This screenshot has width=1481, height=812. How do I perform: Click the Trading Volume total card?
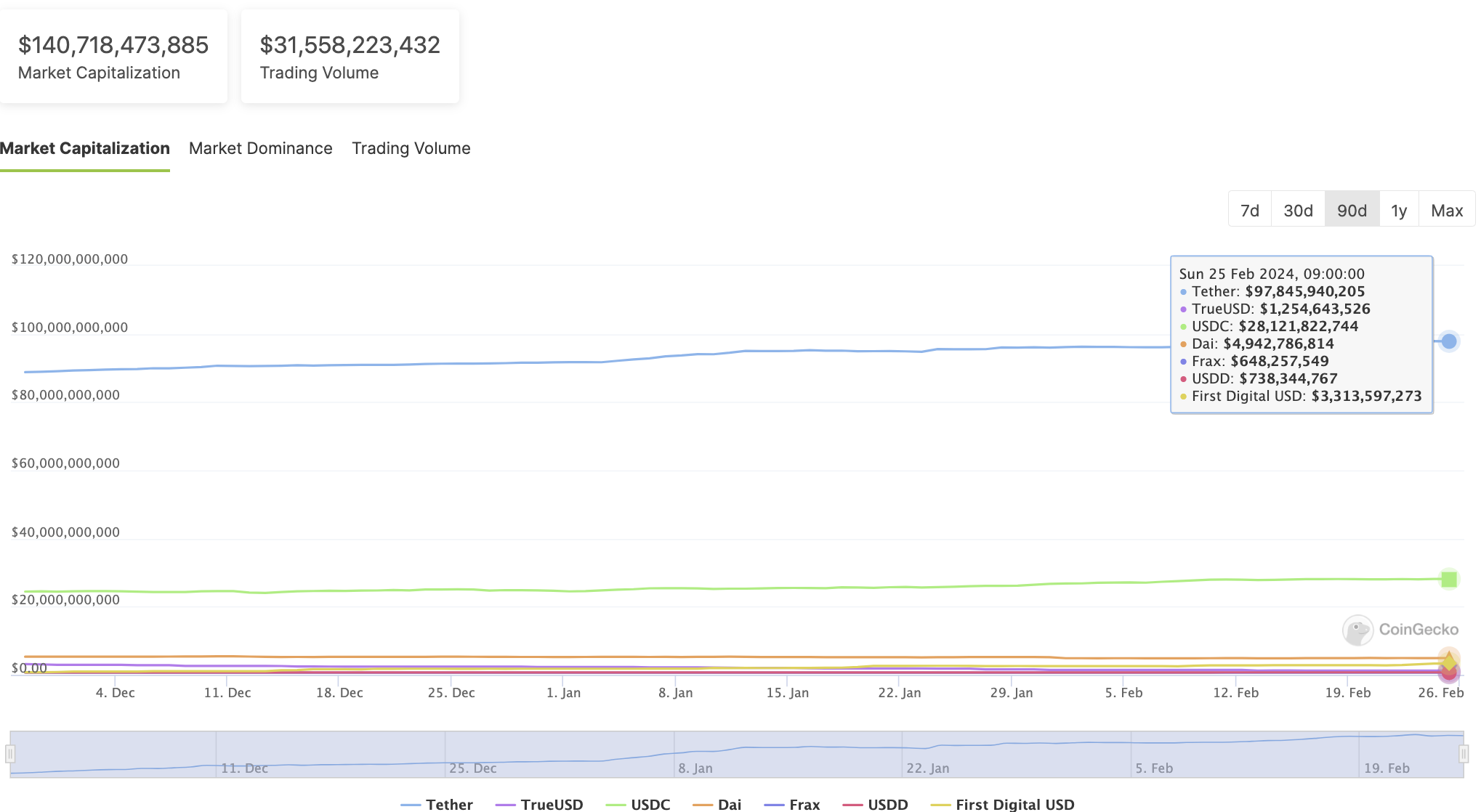(350, 57)
